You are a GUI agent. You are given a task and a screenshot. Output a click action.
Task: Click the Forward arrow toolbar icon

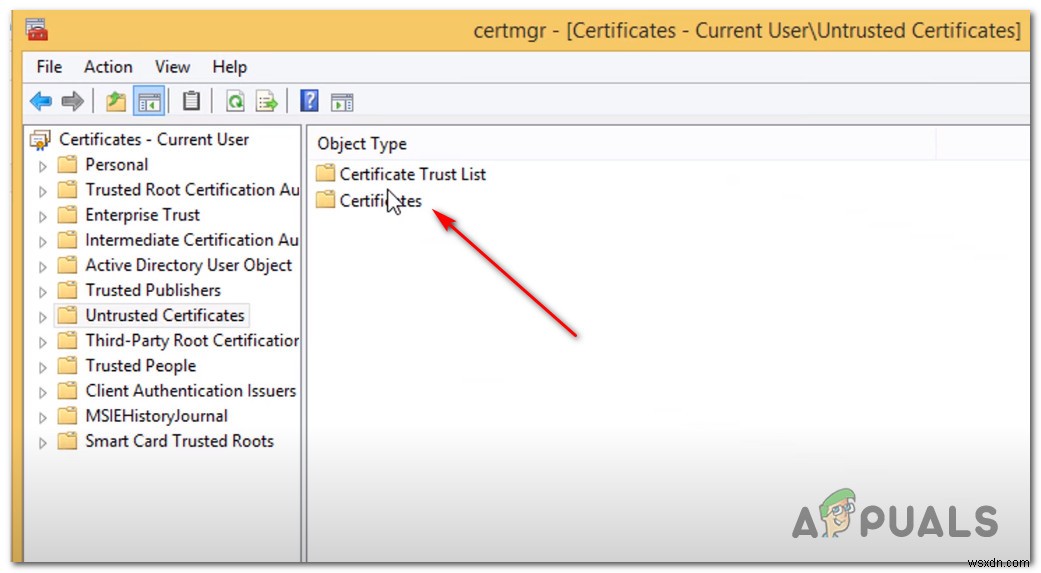(72, 102)
